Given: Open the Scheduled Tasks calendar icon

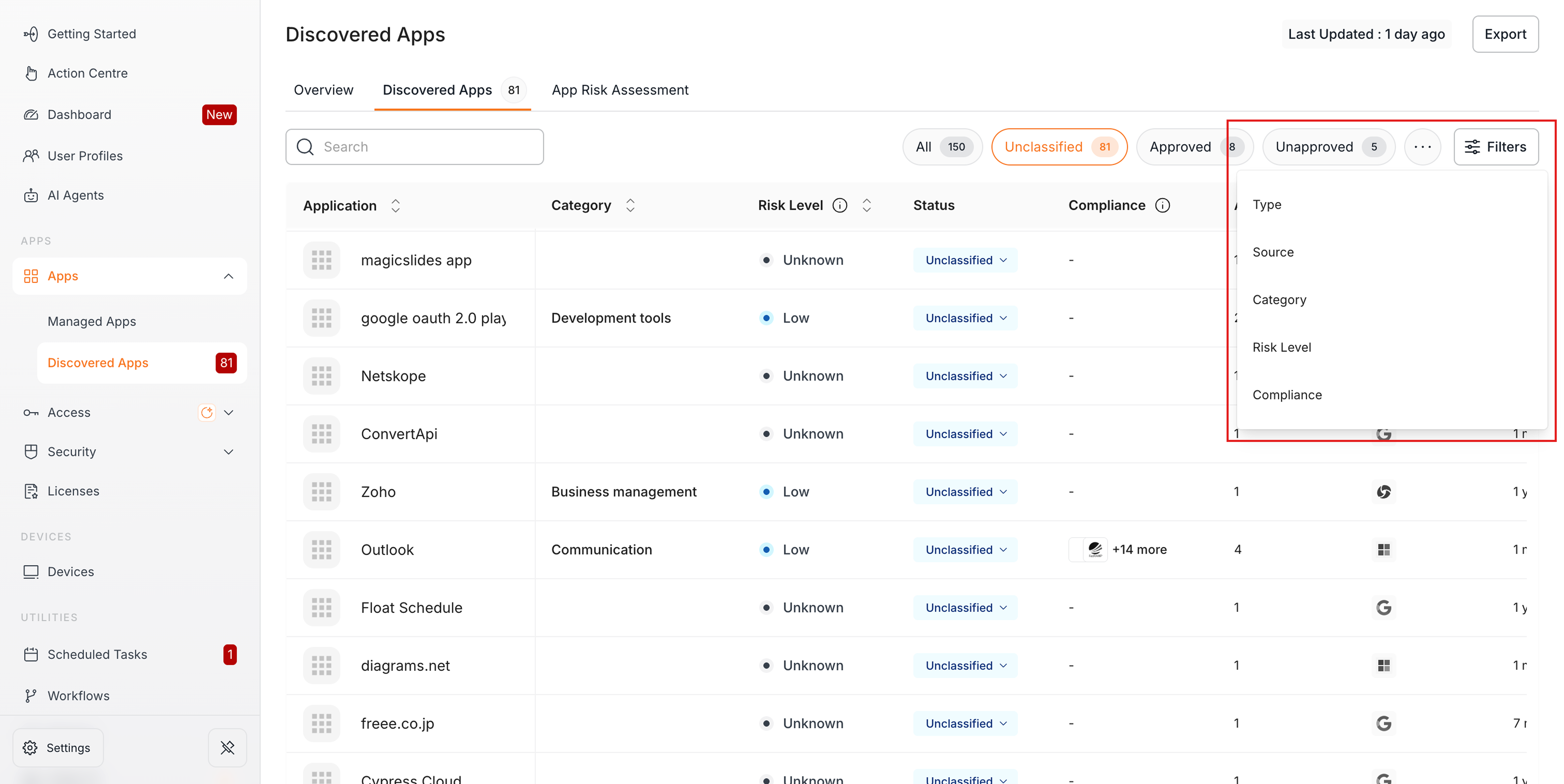Looking at the screenshot, I should [31, 655].
